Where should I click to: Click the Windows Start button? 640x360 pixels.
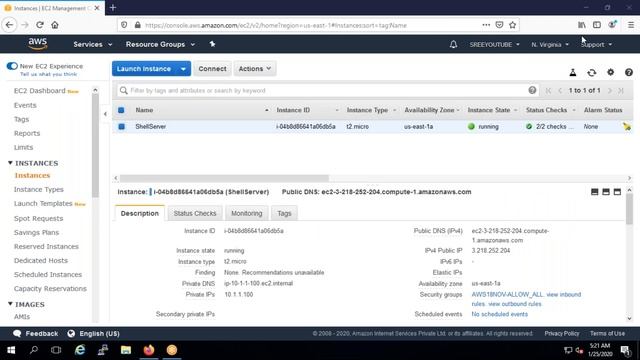[x=11, y=350]
